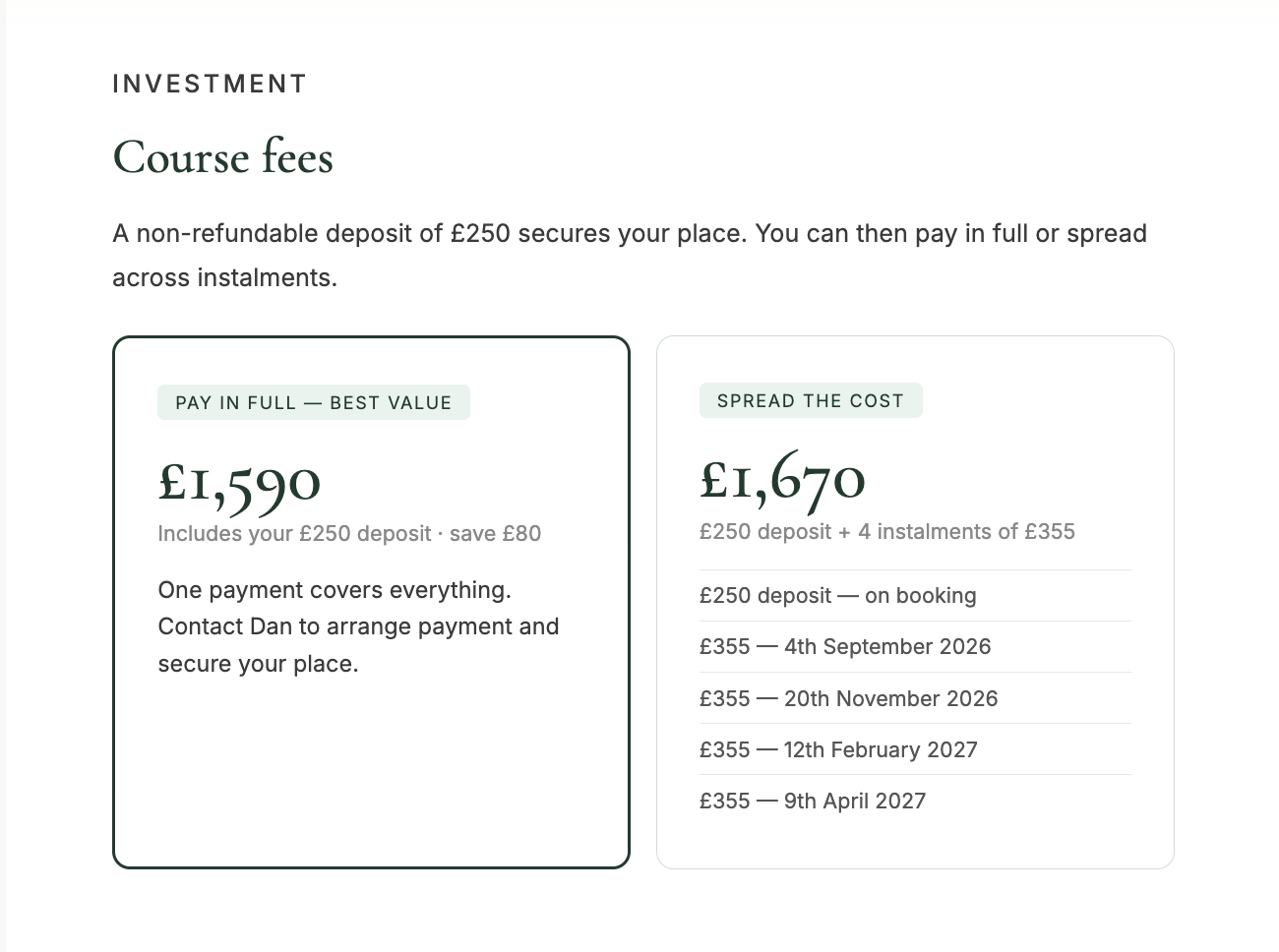1279x952 pixels.
Task: Click the across instalments line of text
Action: pos(224,278)
